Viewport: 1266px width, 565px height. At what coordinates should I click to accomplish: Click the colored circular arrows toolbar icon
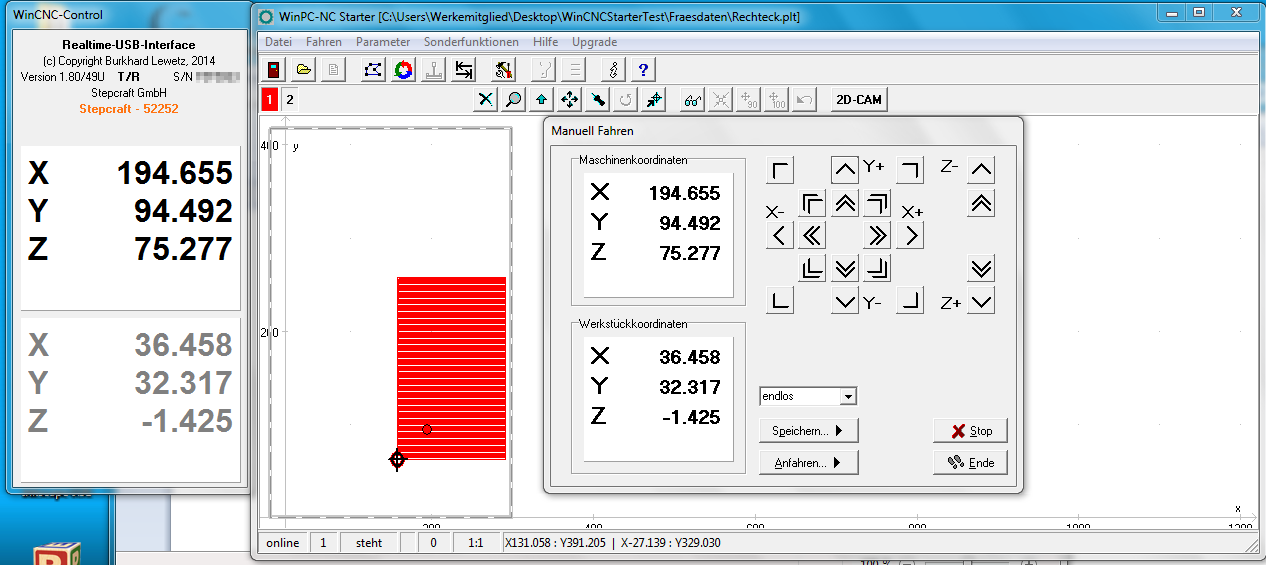403,70
